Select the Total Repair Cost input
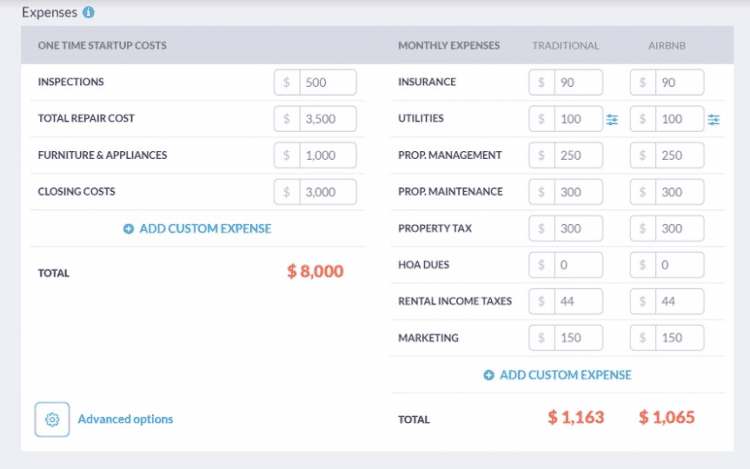This screenshot has height=469, width=750. pos(327,119)
